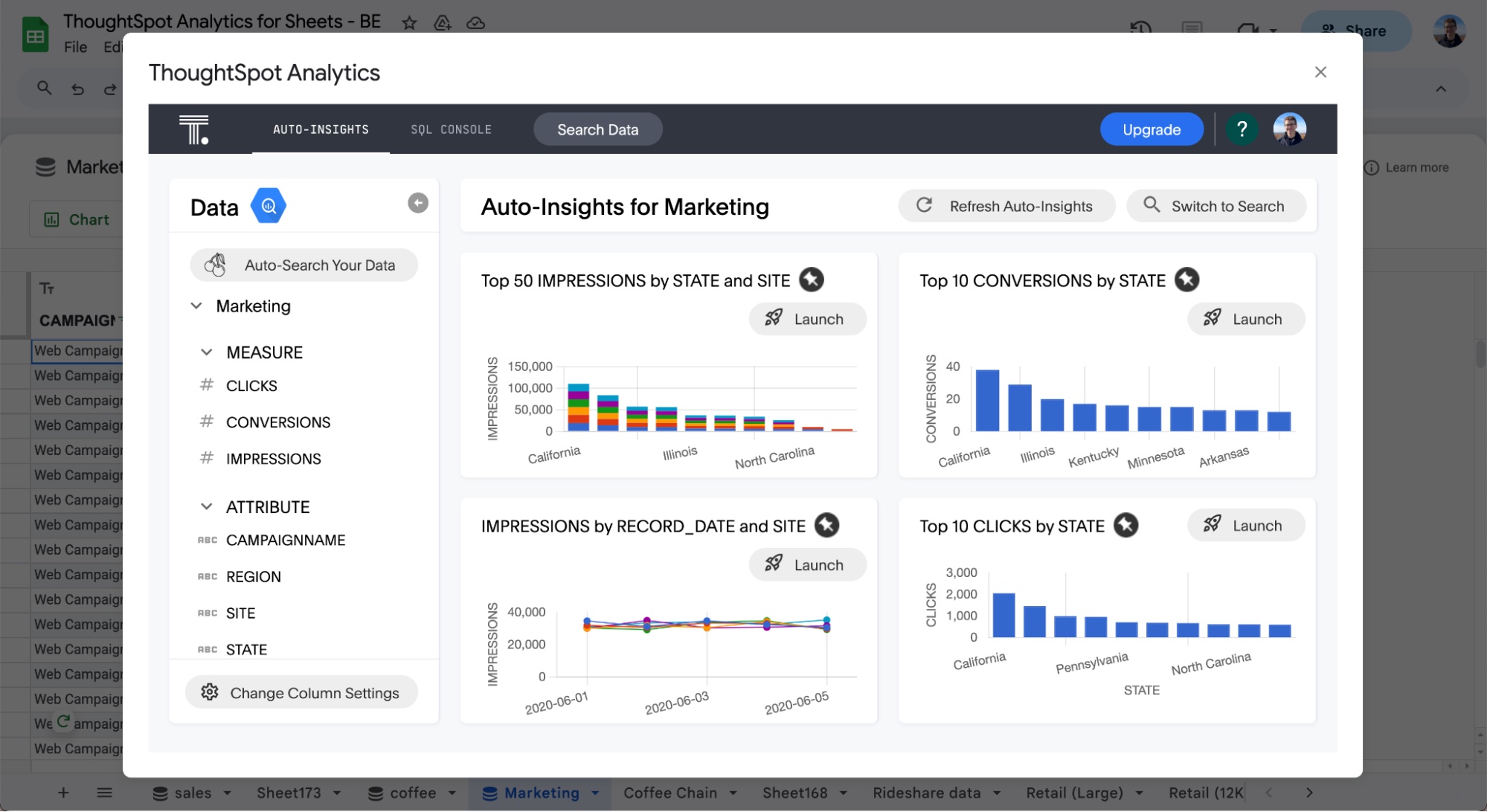The height and width of the screenshot is (812, 1487).
Task: Click the Chart button in Sheets
Action: (x=77, y=219)
